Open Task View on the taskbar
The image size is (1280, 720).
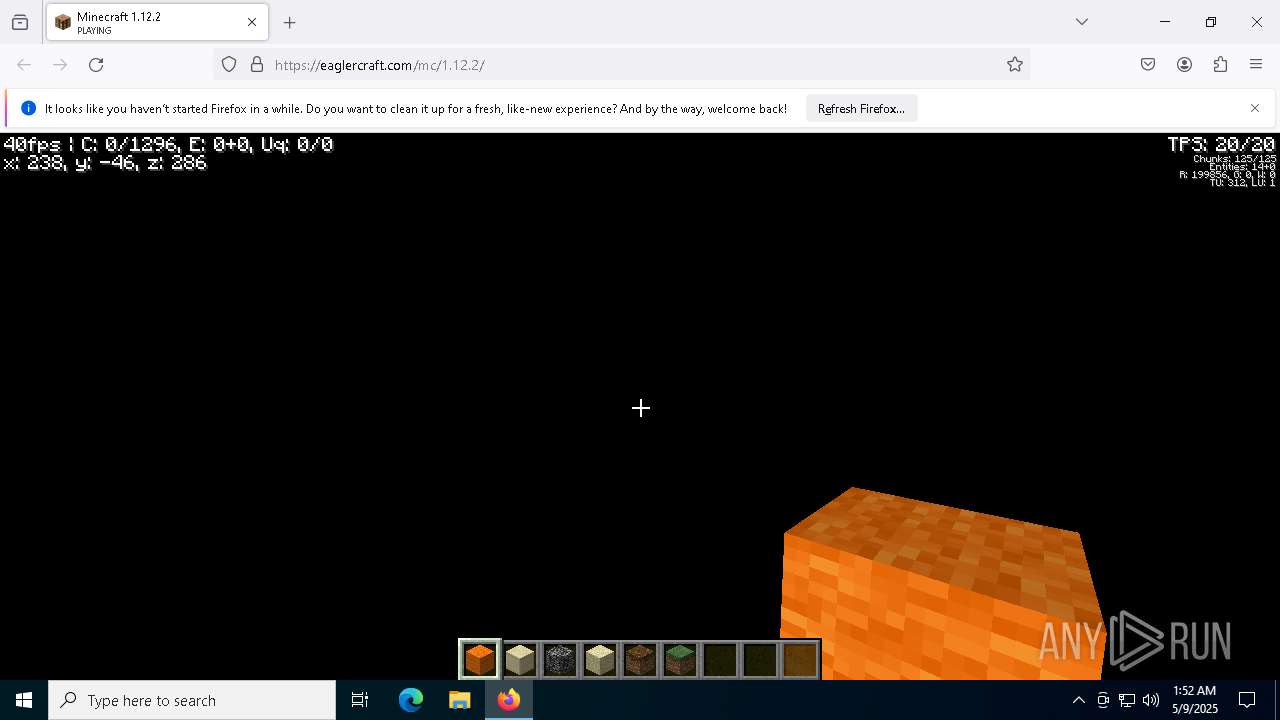(x=360, y=700)
